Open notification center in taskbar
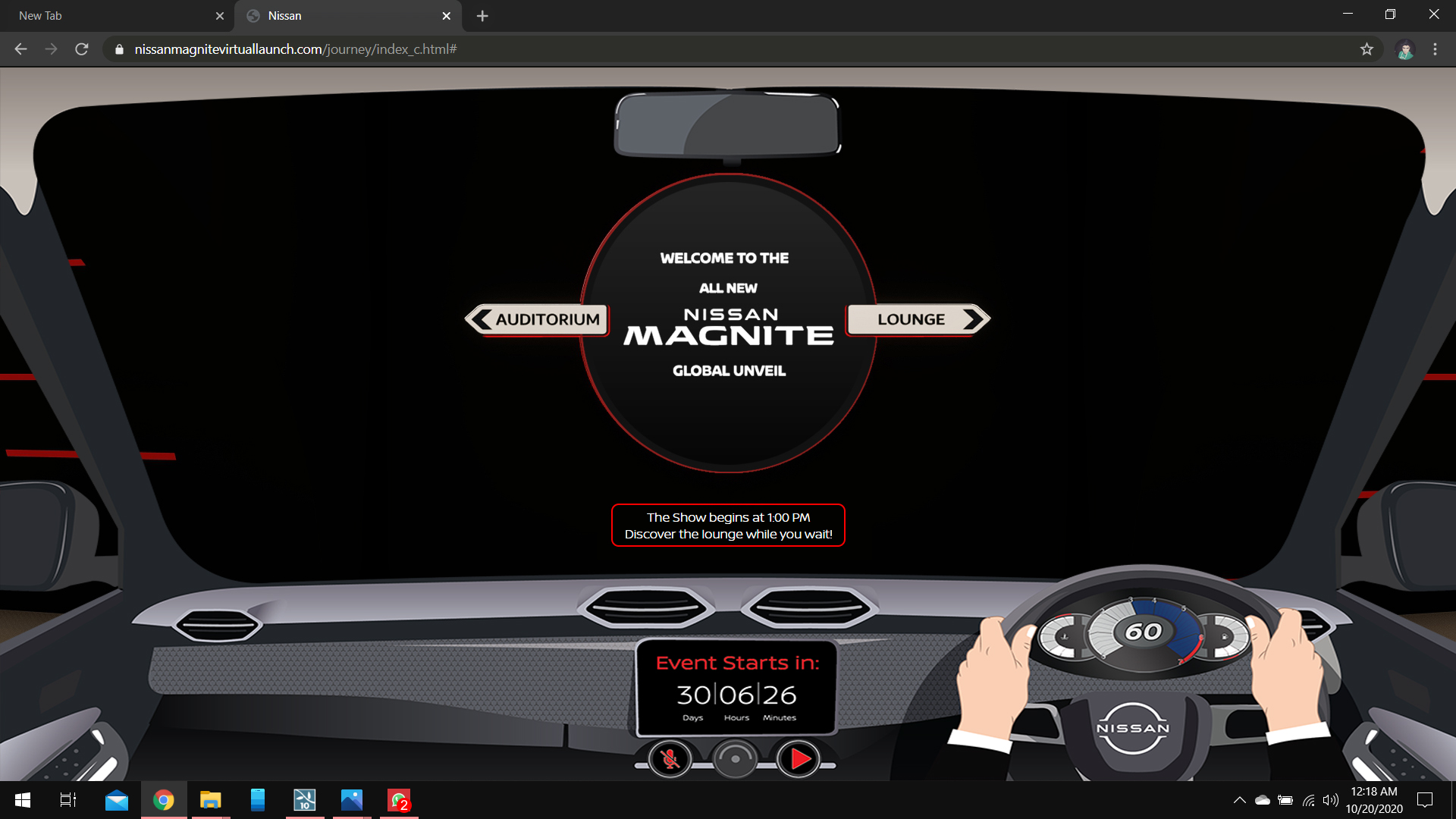This screenshot has height=819, width=1456. (1425, 800)
